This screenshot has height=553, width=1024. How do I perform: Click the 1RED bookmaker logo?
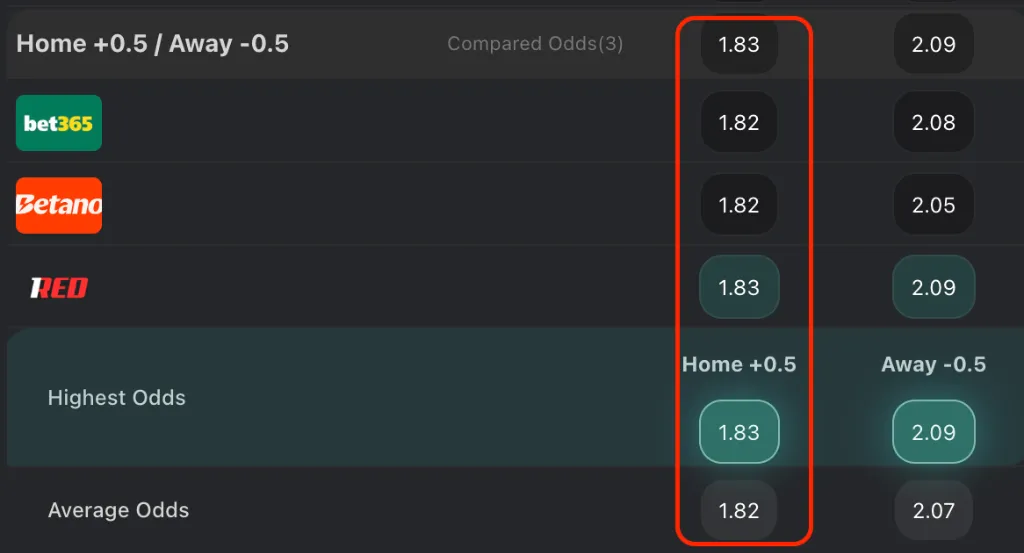[x=58, y=288]
